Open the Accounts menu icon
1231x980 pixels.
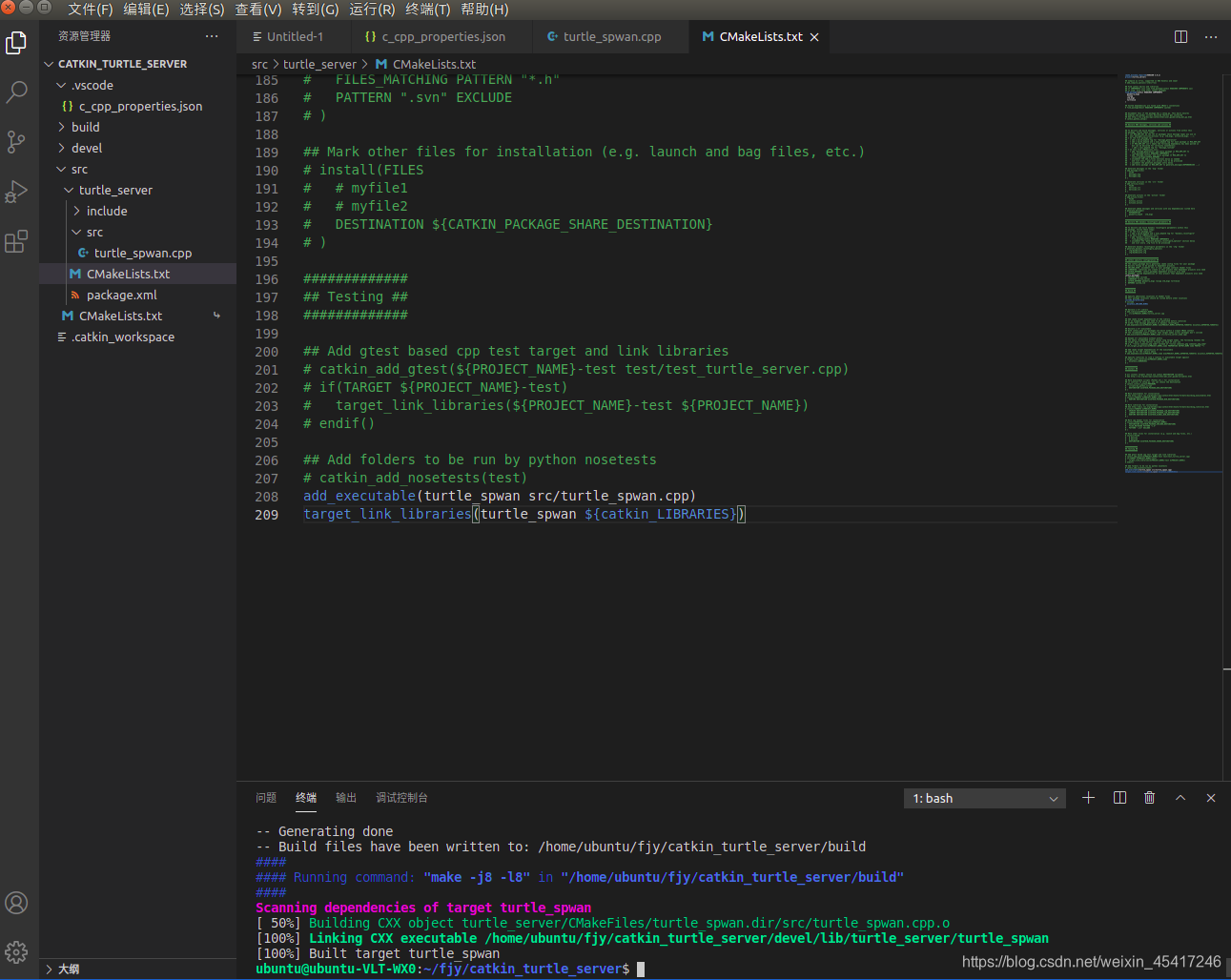[x=16, y=903]
